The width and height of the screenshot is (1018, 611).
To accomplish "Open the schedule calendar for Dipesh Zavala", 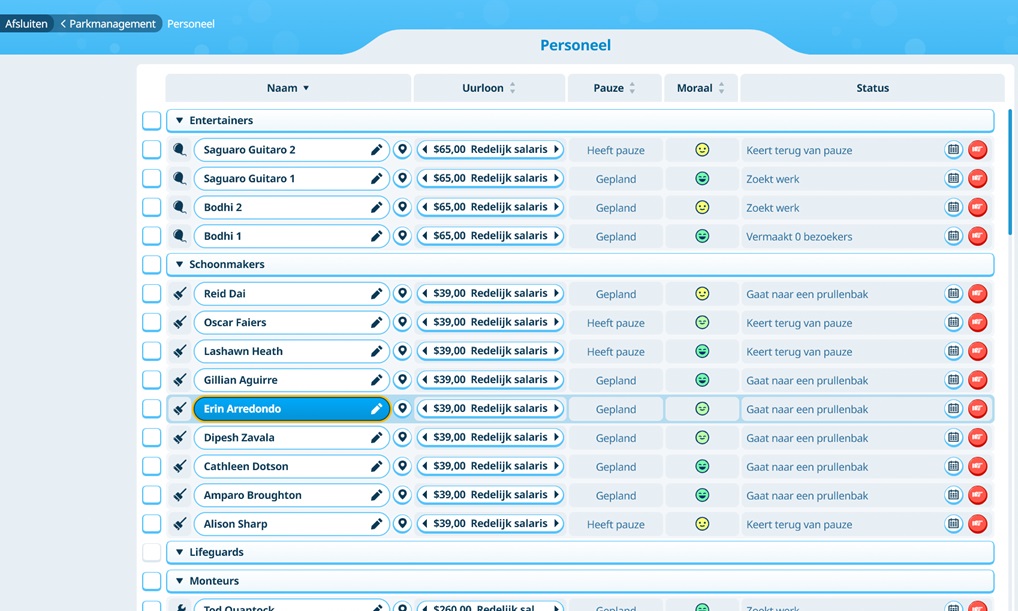I will (x=953, y=438).
